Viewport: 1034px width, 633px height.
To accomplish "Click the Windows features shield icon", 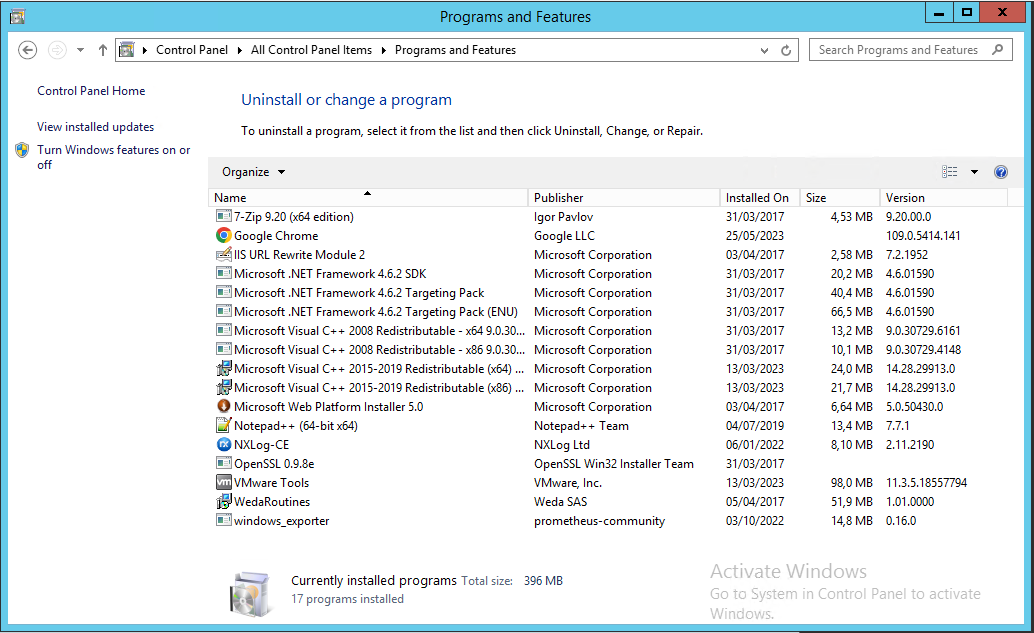I will click(22, 150).
